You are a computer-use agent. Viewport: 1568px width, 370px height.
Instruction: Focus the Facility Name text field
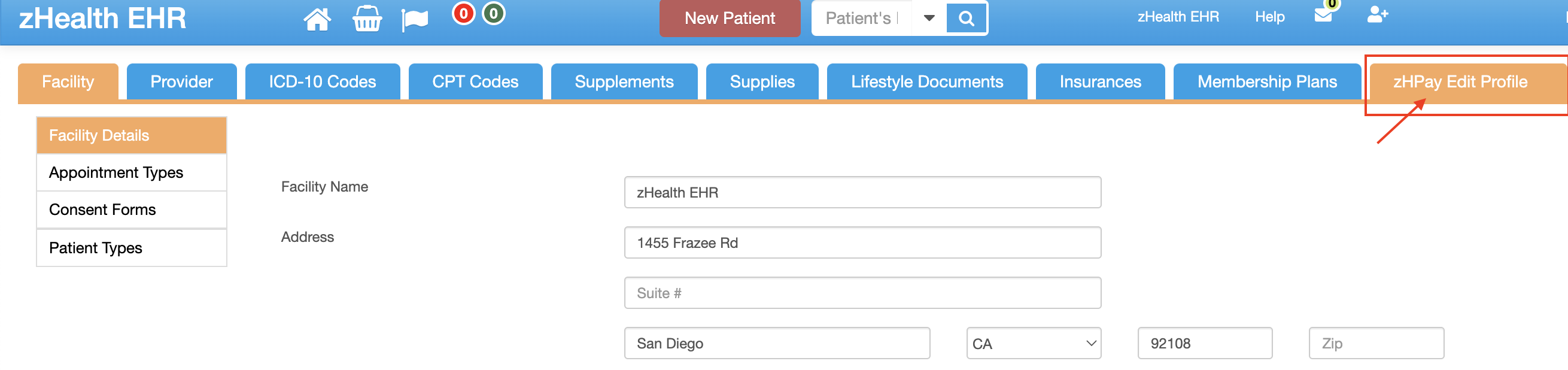862,193
